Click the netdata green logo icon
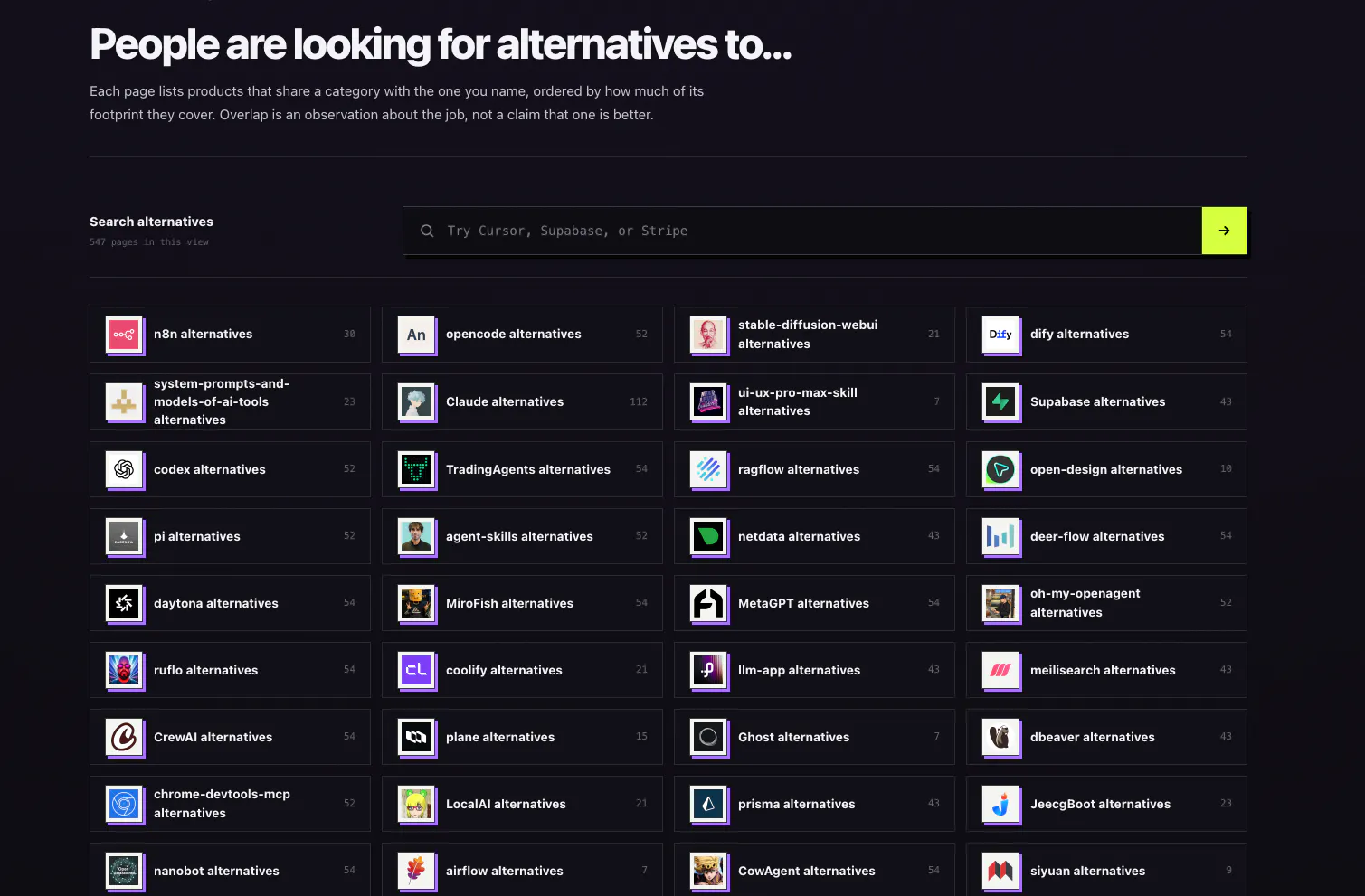The height and width of the screenshot is (896, 1365). point(708,536)
